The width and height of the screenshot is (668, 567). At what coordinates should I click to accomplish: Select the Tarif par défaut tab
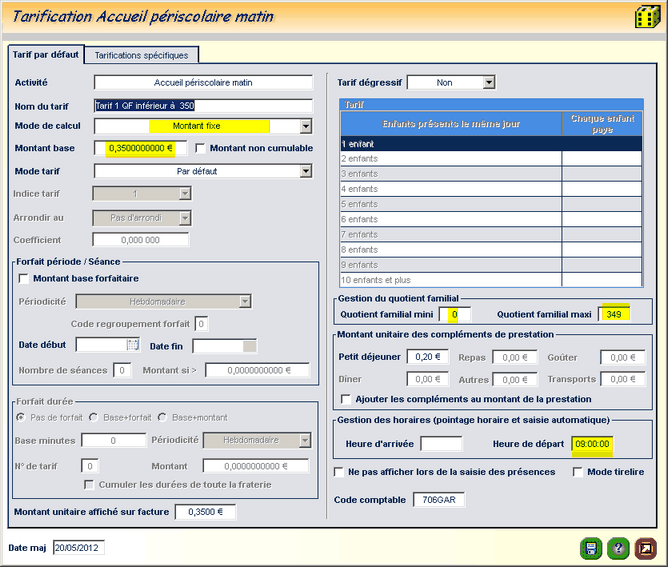45,54
